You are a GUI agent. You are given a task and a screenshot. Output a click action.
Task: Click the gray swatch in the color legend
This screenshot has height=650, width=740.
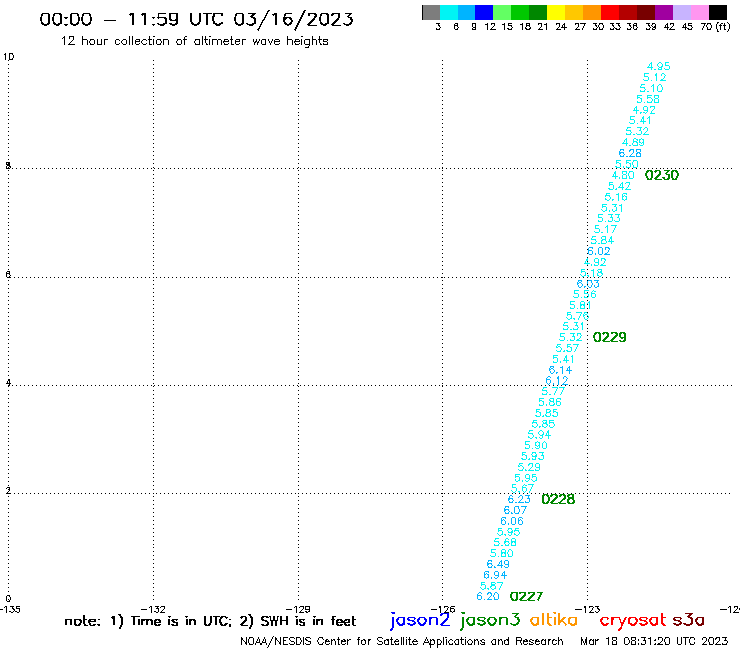coord(431,12)
